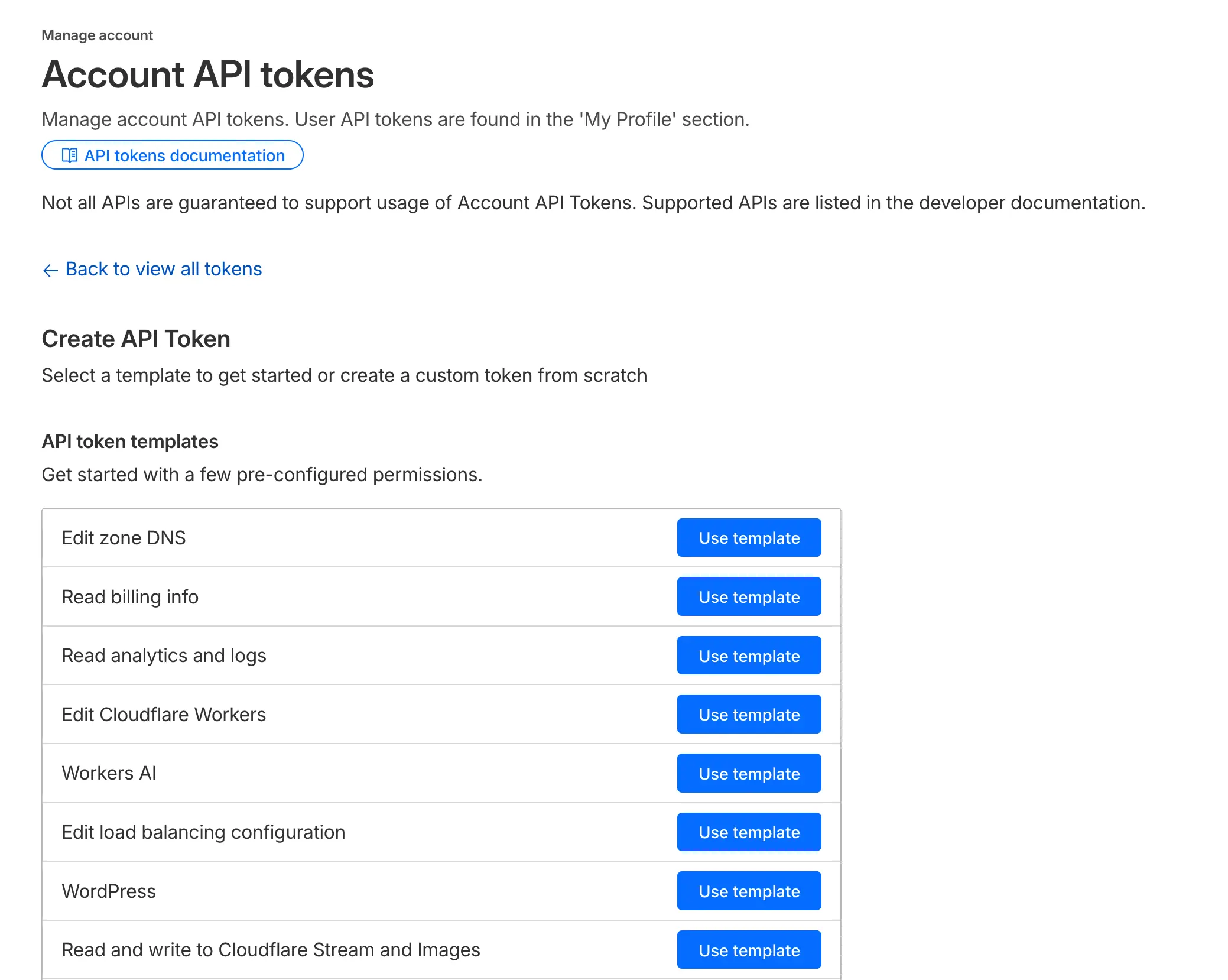This screenshot has height=980, width=1228.
Task: Select the WordPress template row
Action: 109,891
